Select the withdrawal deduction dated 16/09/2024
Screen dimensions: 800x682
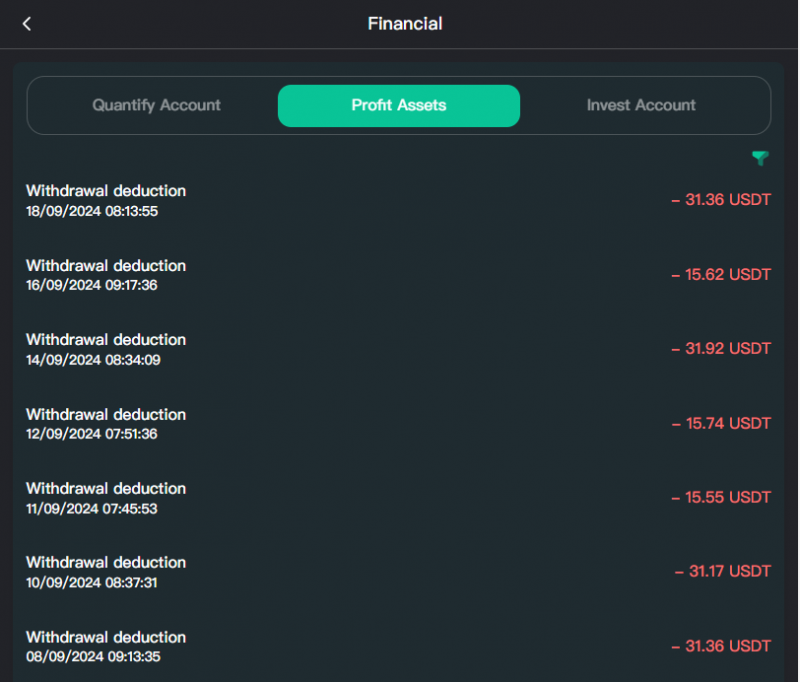tap(106, 275)
